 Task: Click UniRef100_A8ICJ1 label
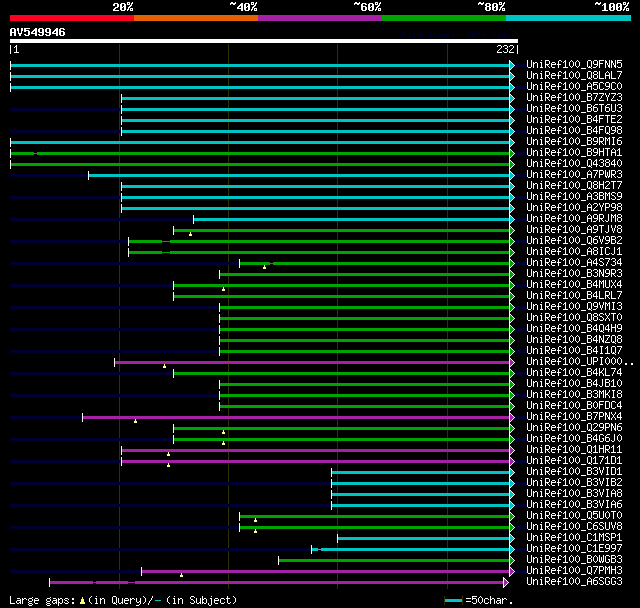click(x=574, y=252)
